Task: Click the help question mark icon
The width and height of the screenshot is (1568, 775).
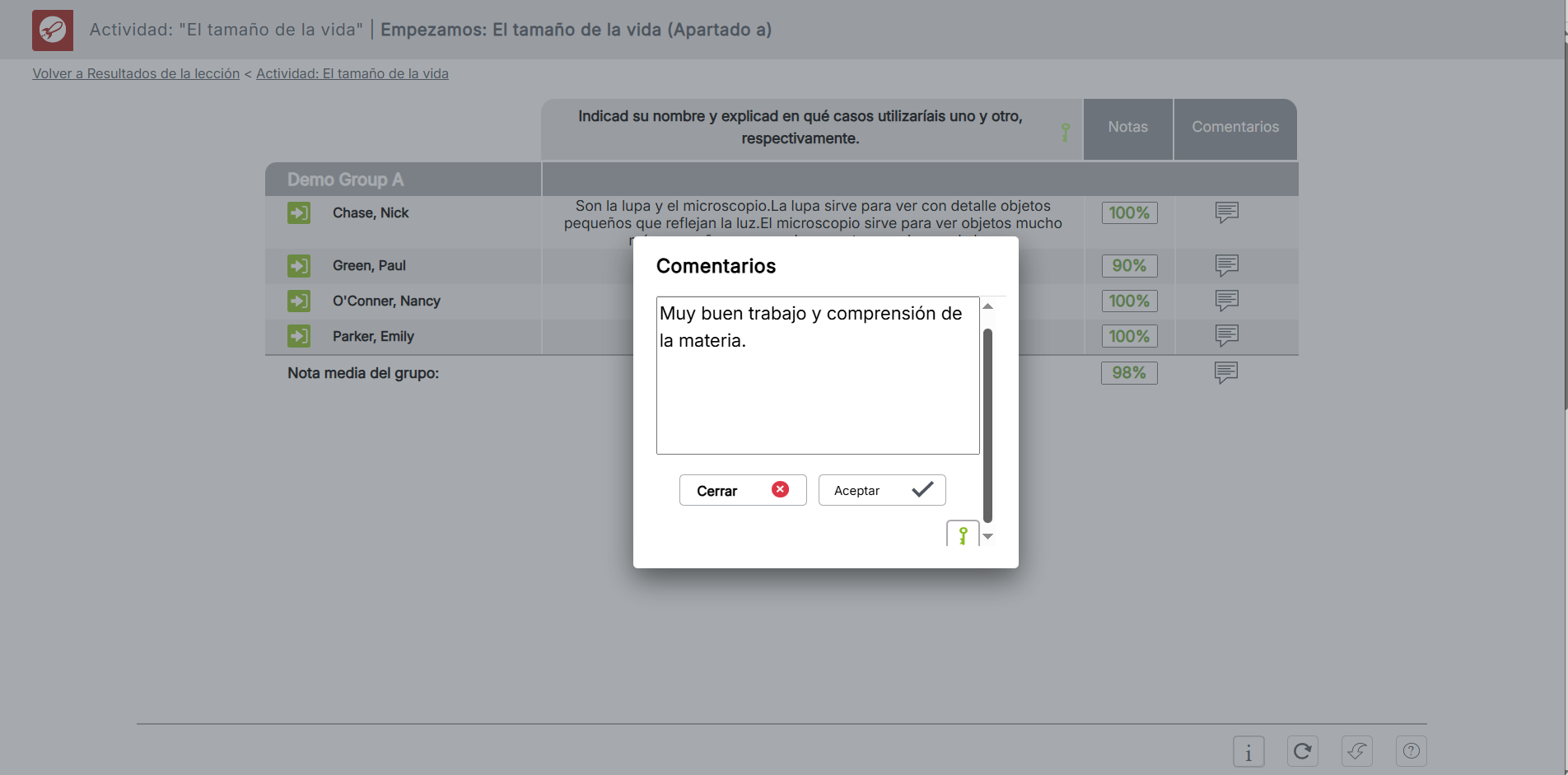Action: point(1411,751)
